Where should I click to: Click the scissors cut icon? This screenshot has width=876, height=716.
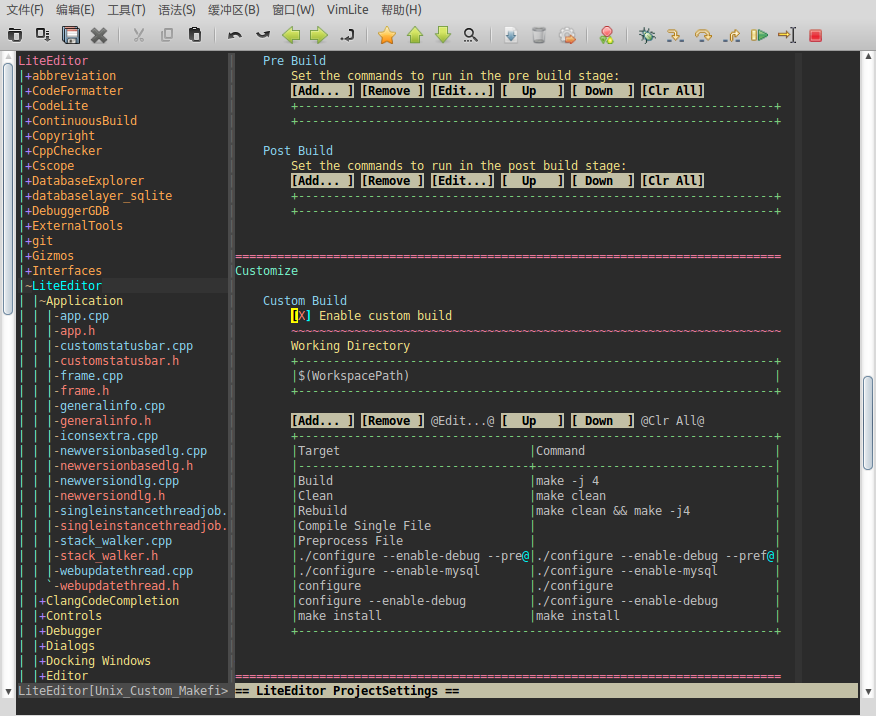[139, 35]
